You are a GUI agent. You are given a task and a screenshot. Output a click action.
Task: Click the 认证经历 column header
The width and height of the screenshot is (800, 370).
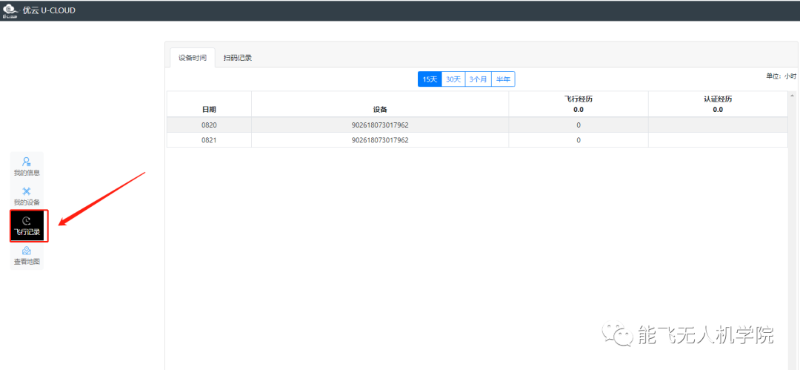coord(717,99)
